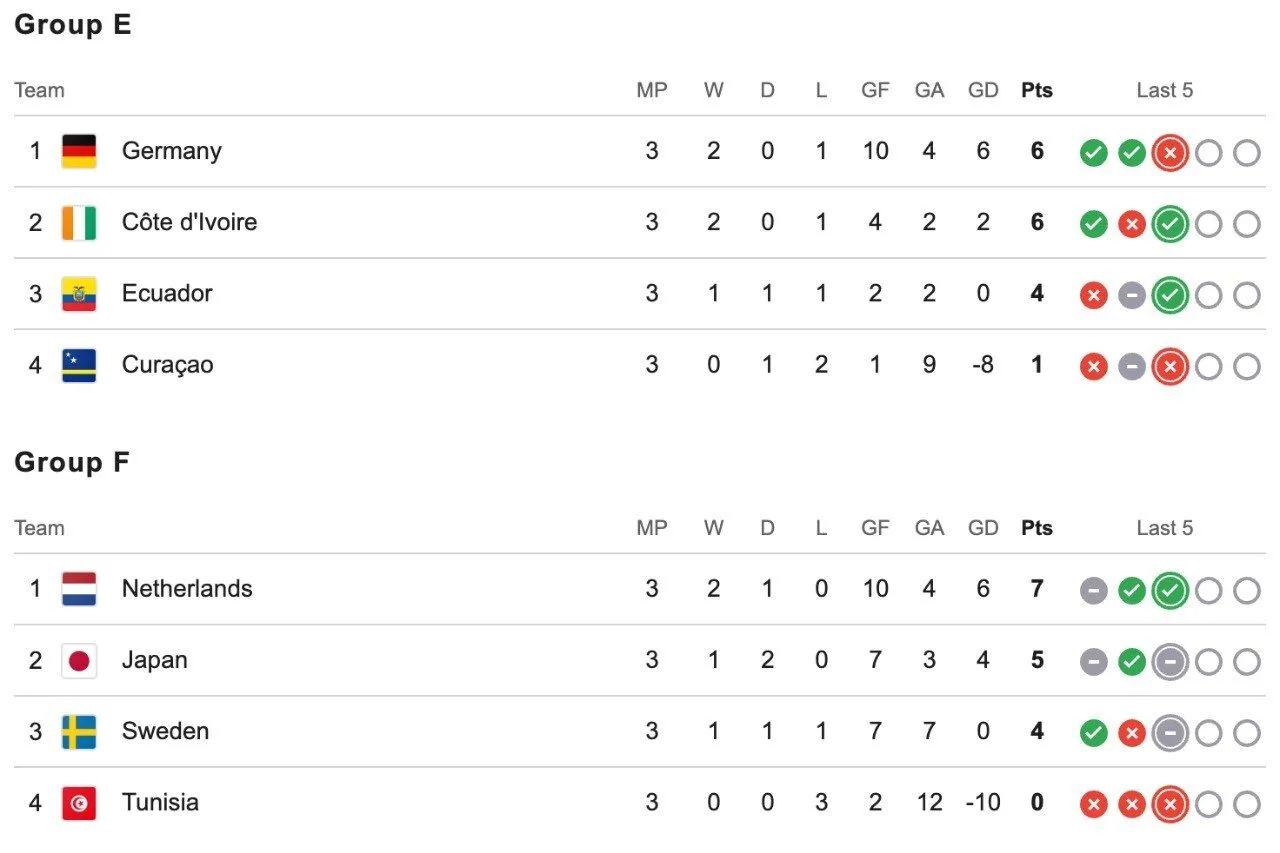Click the Tunisia flag icon
The height and width of the screenshot is (853, 1280).
coord(79,803)
